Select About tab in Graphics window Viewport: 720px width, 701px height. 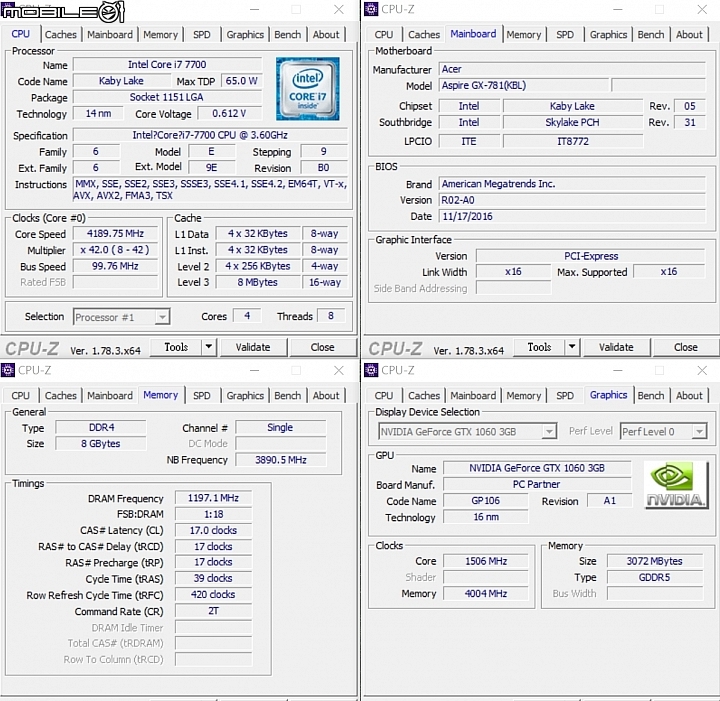point(689,396)
